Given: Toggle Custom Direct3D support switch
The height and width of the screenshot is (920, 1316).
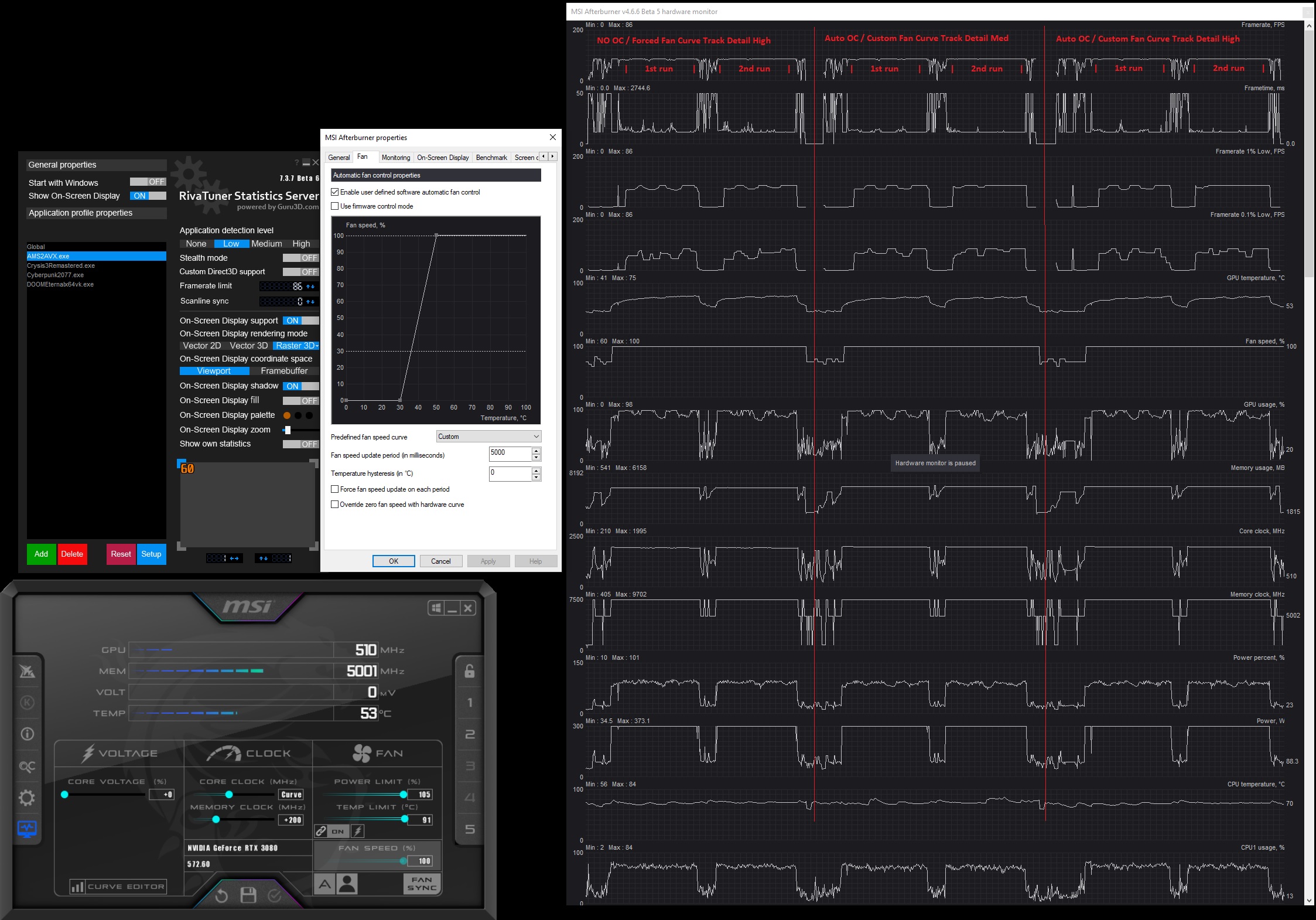Looking at the screenshot, I should pyautogui.click(x=300, y=272).
